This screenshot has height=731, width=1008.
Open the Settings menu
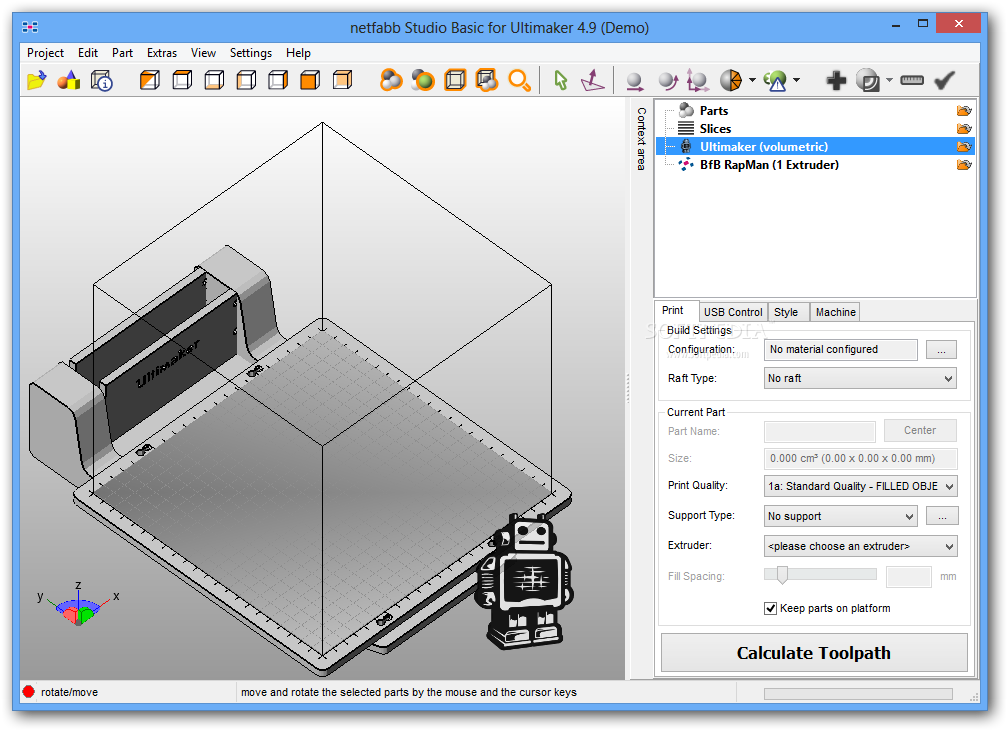251,53
